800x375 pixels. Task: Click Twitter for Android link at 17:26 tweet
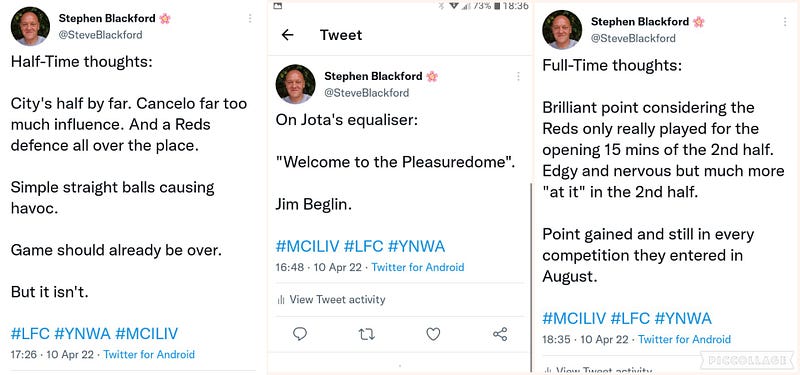[x=149, y=354]
